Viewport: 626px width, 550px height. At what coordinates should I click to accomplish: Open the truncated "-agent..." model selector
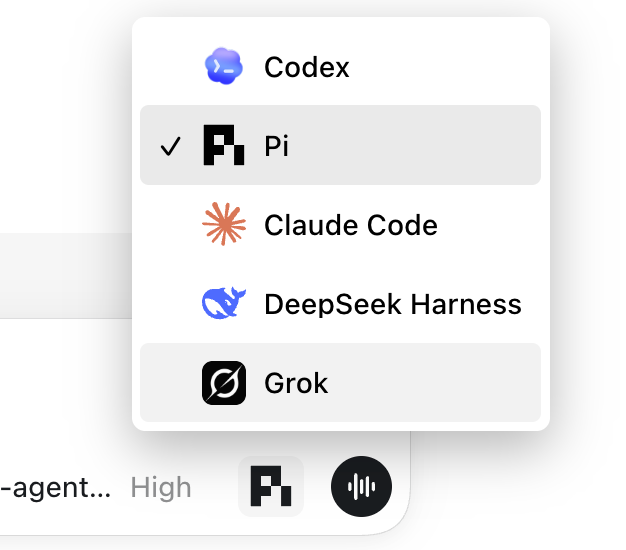tap(56, 487)
